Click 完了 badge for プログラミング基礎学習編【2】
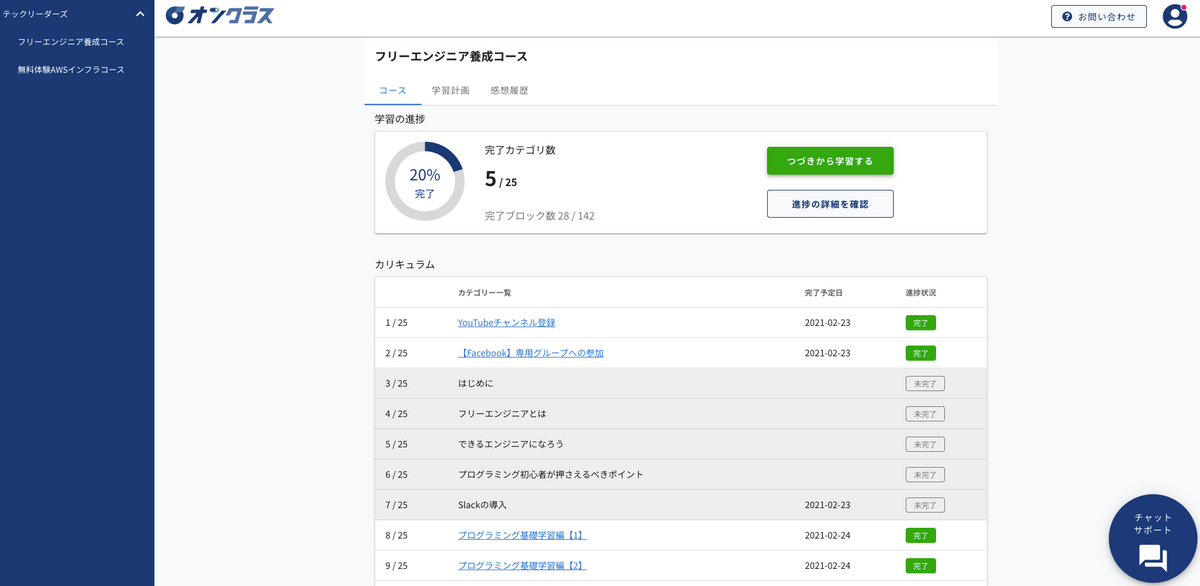 [x=921, y=565]
